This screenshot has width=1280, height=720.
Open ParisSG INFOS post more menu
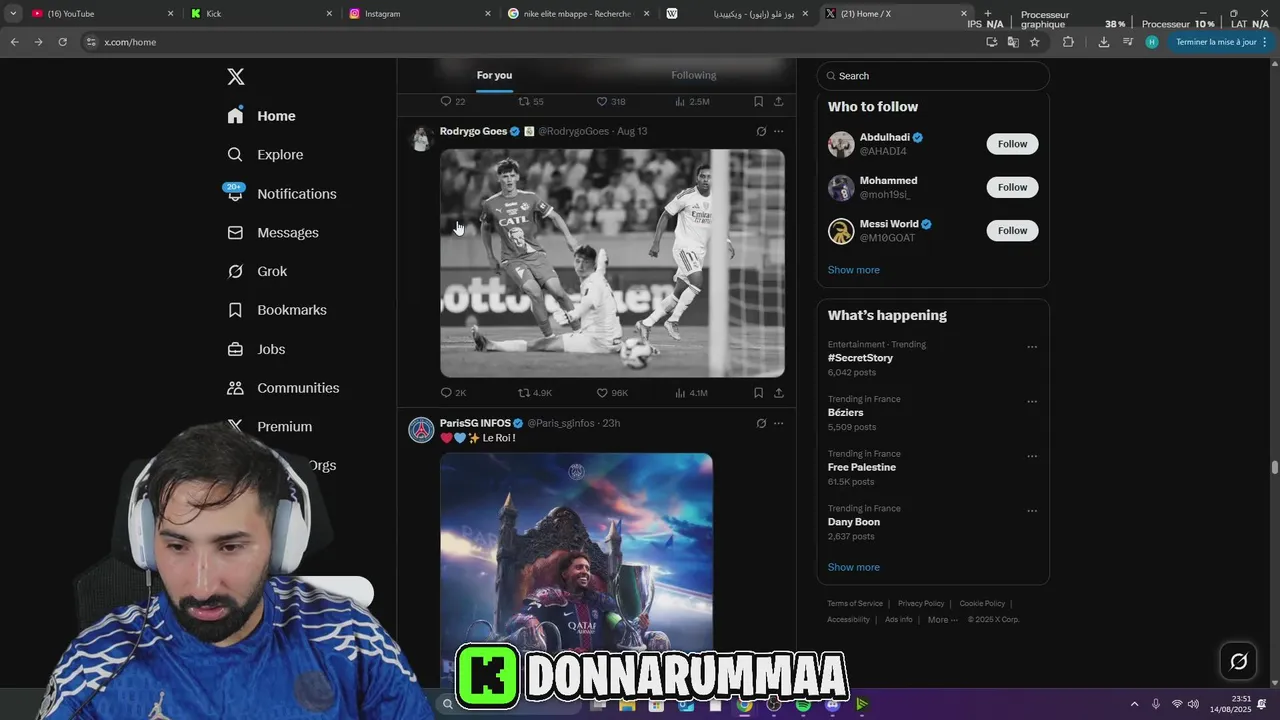[x=778, y=423]
